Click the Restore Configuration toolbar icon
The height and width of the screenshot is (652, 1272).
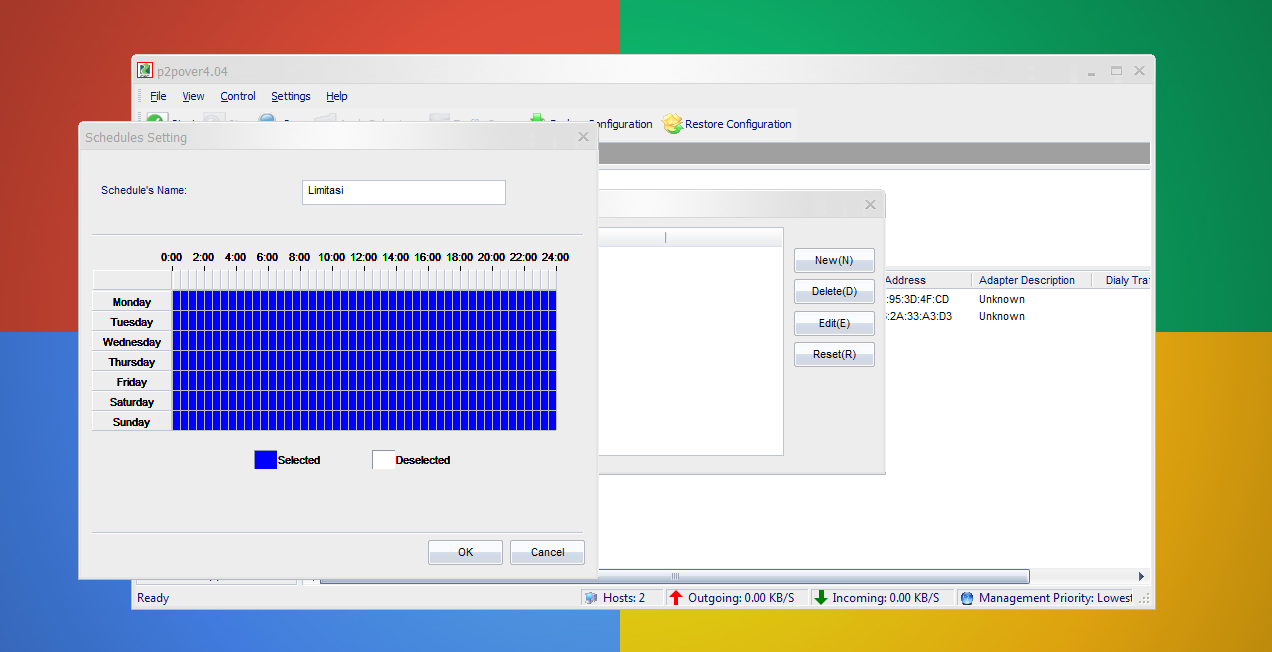[672, 124]
